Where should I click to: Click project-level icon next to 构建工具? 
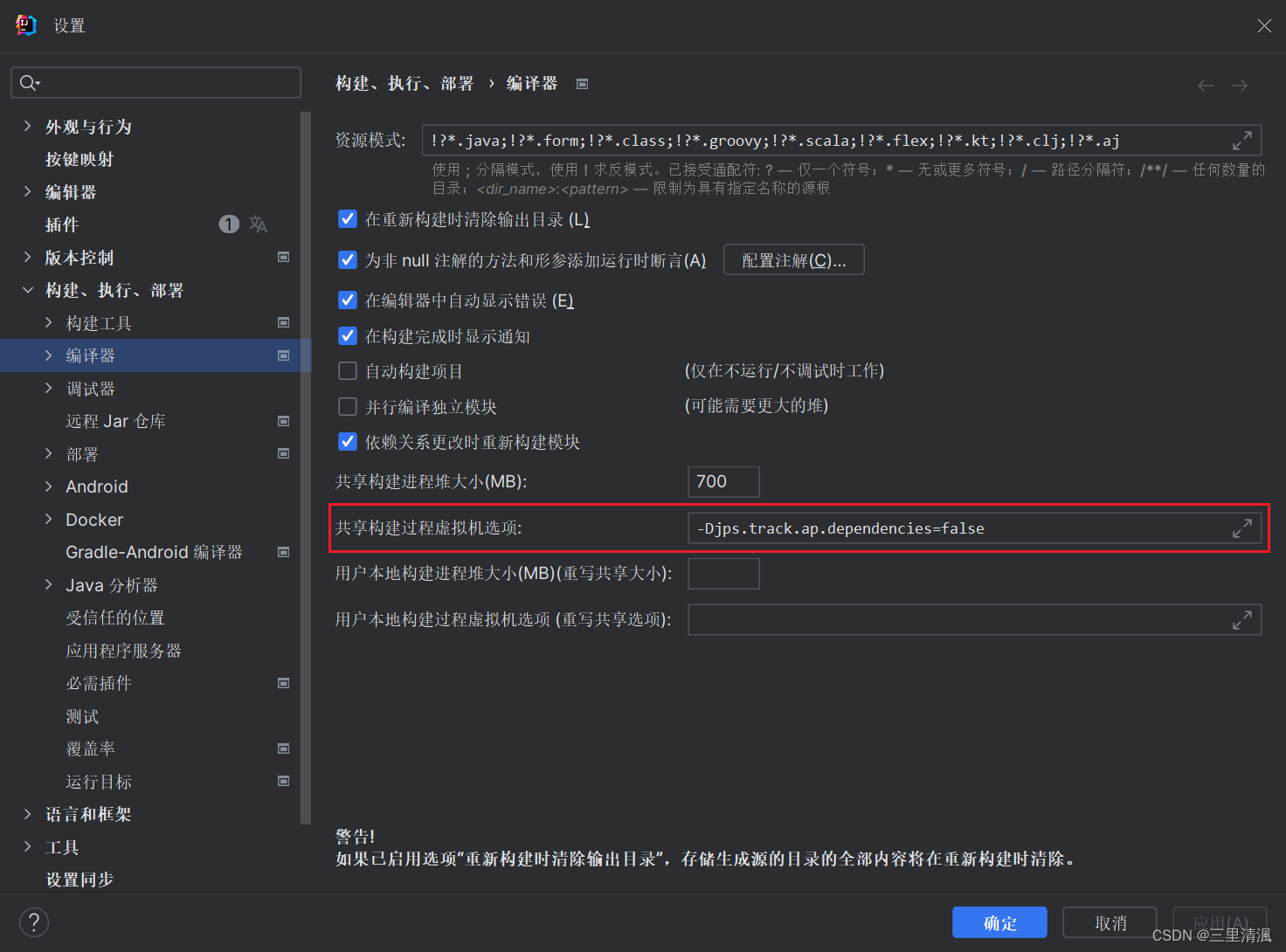point(283,322)
